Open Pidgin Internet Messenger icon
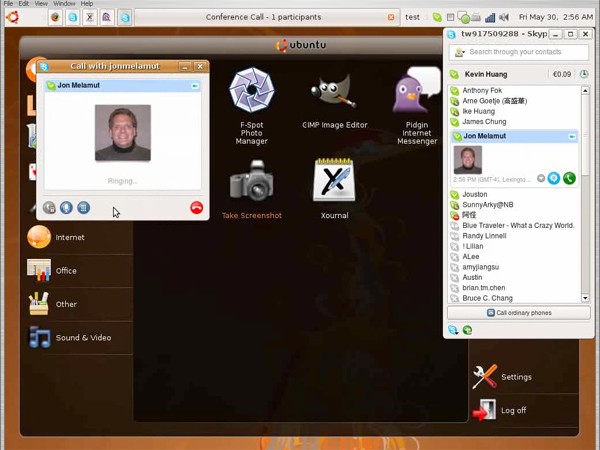The image size is (600, 450). coord(416,90)
